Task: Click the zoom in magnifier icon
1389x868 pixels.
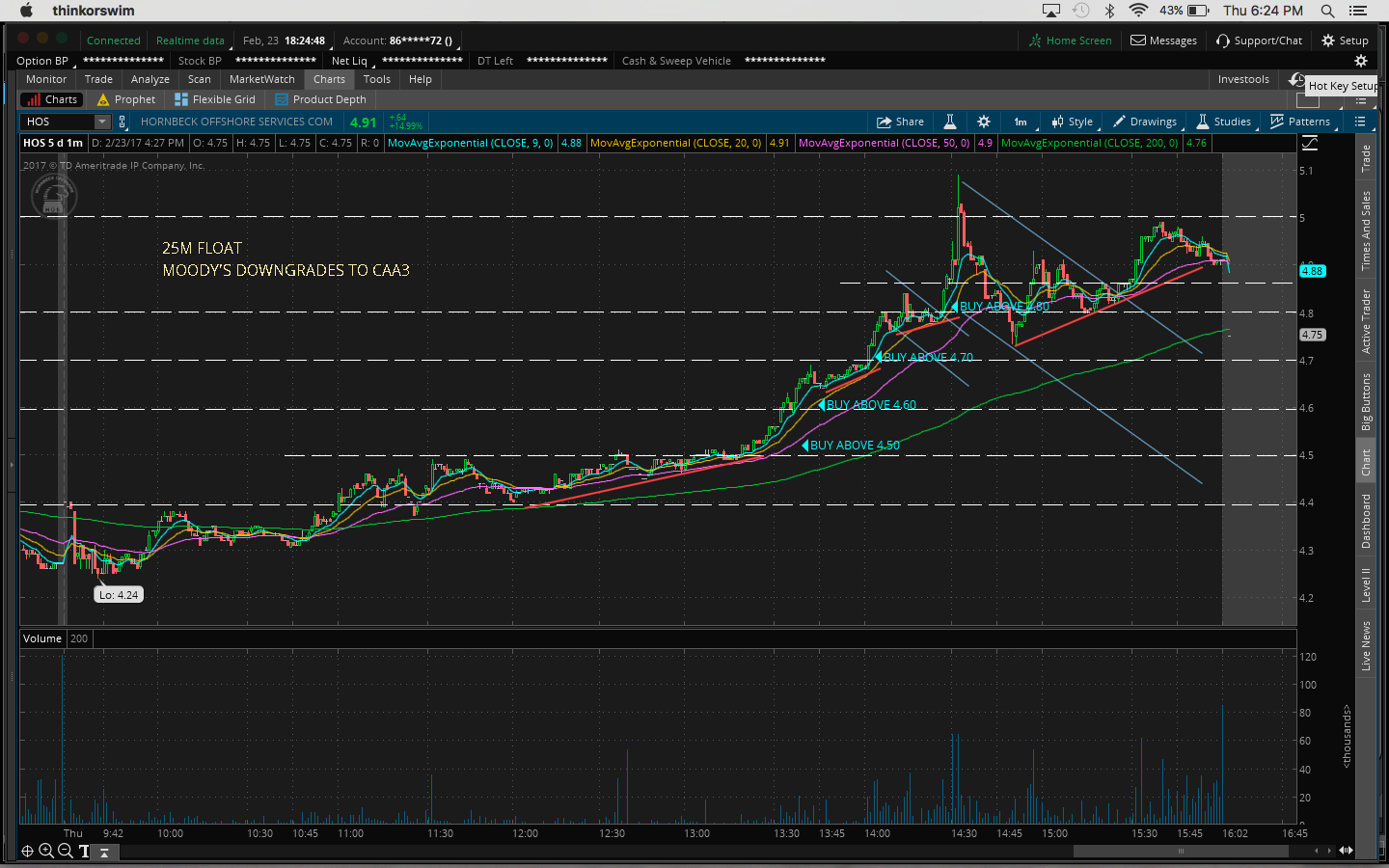Action: [x=46, y=851]
